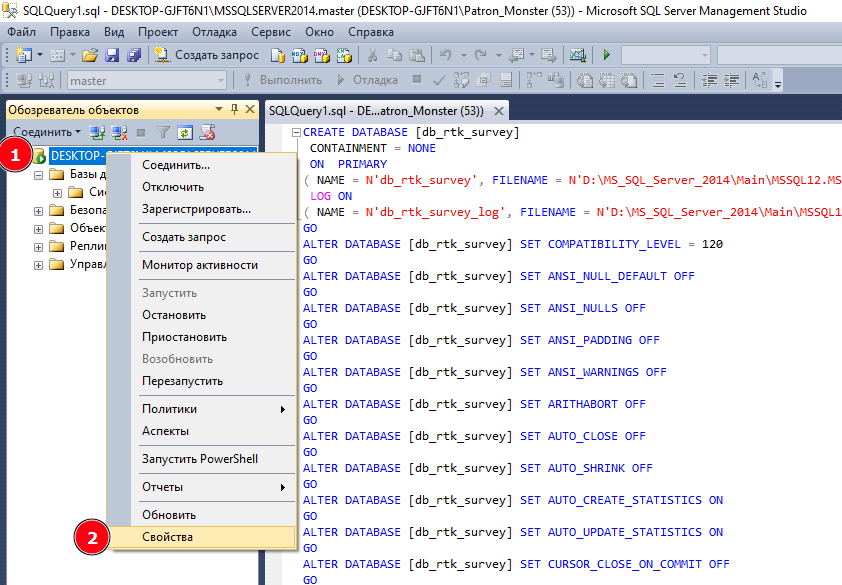The width and height of the screenshot is (842, 585).
Task: Choose Перезапустить from the context menu
Action: click(202, 381)
